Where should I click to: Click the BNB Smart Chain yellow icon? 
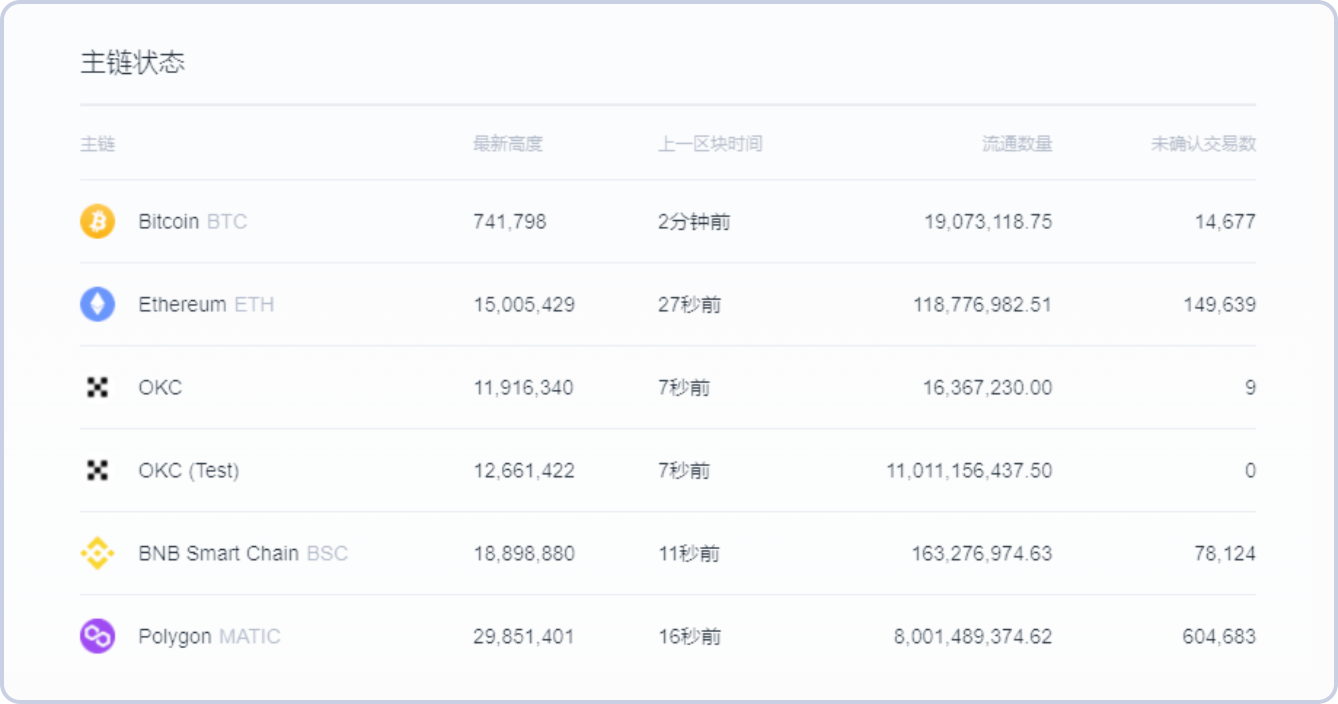tap(97, 553)
